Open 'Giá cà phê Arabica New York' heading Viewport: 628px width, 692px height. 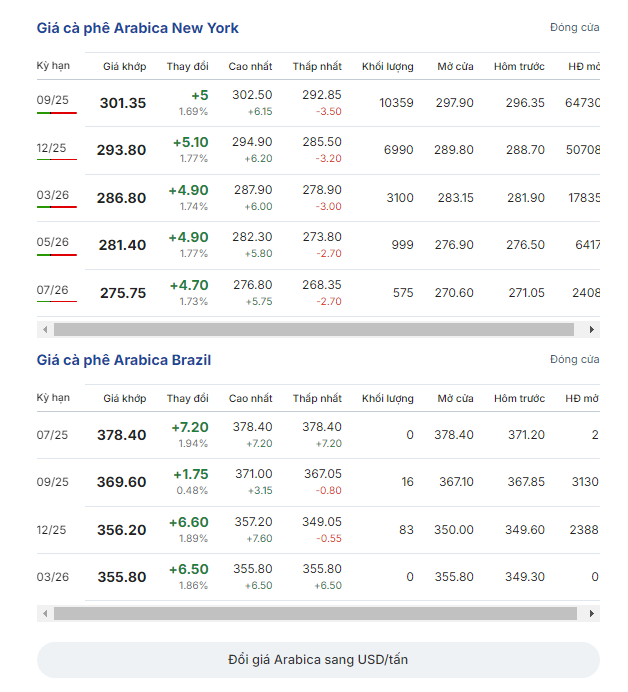pyautogui.click(x=138, y=28)
